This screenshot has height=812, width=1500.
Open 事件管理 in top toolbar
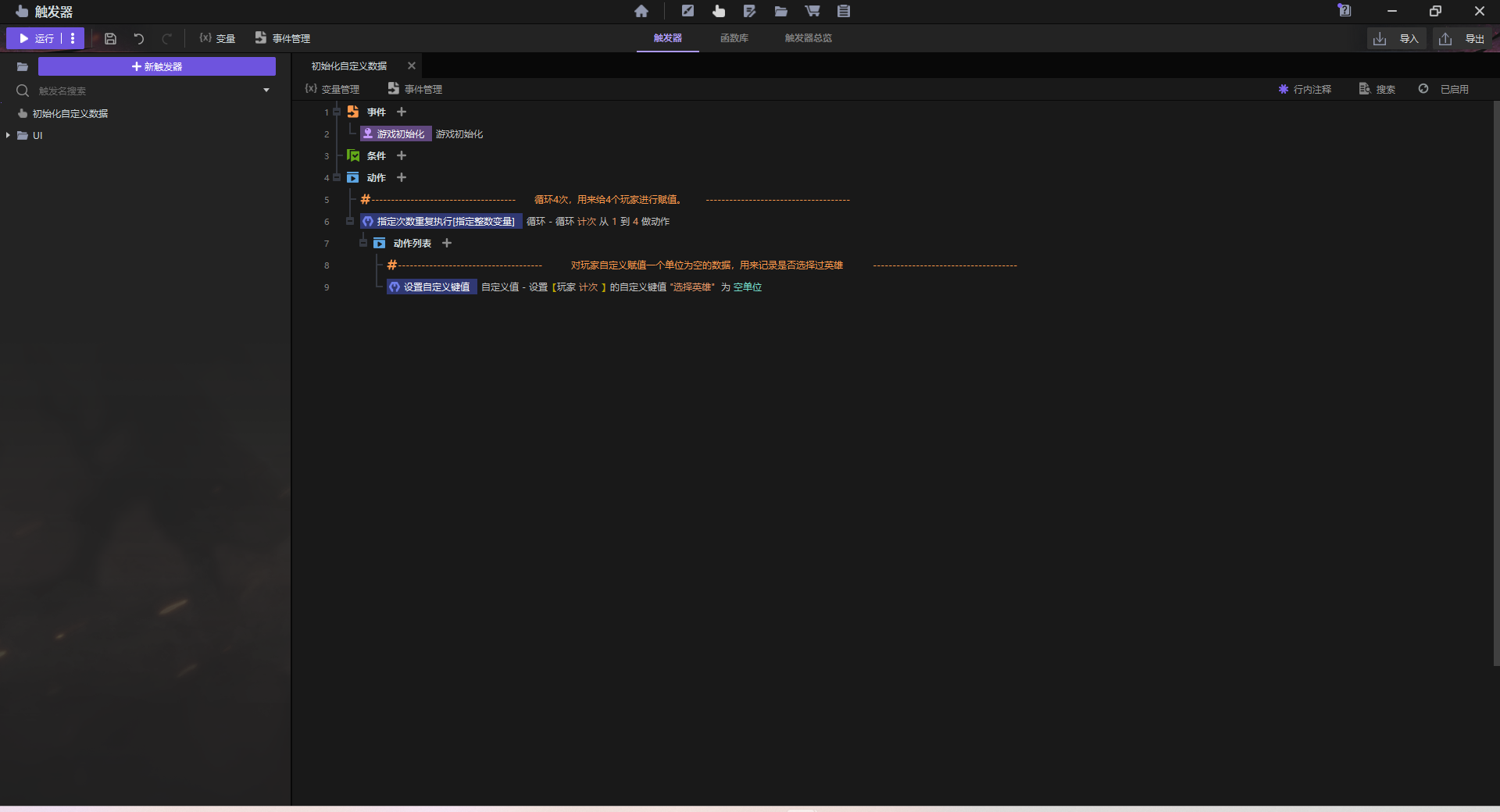point(283,38)
